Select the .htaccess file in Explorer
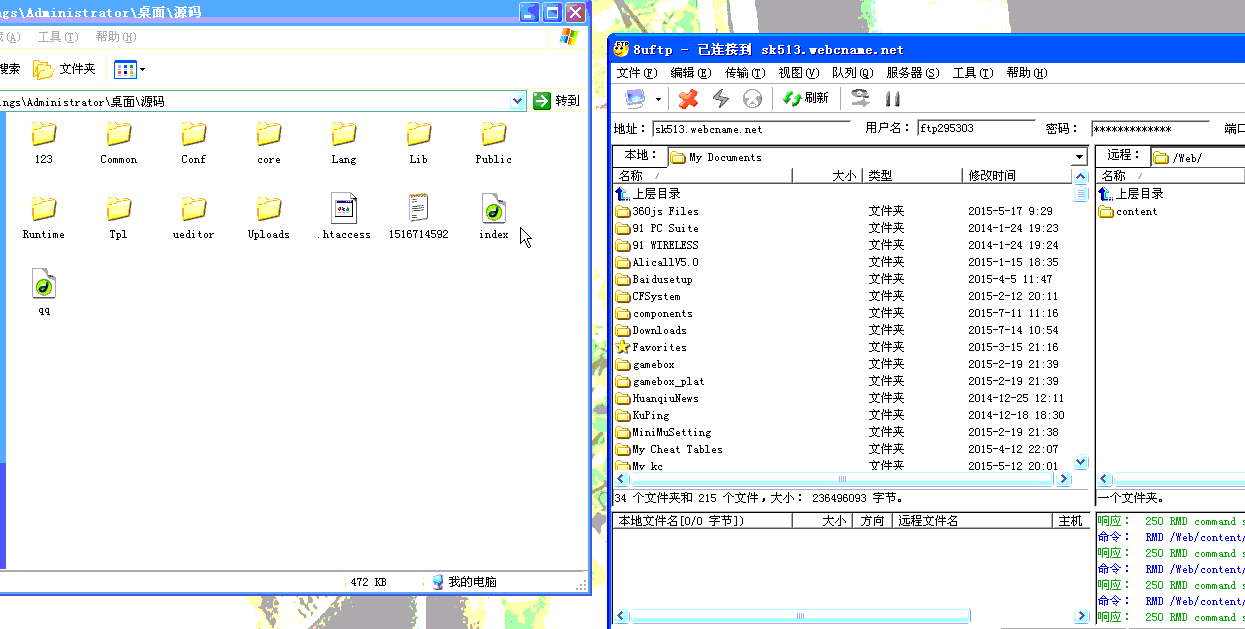1245x629 pixels. pos(344,218)
